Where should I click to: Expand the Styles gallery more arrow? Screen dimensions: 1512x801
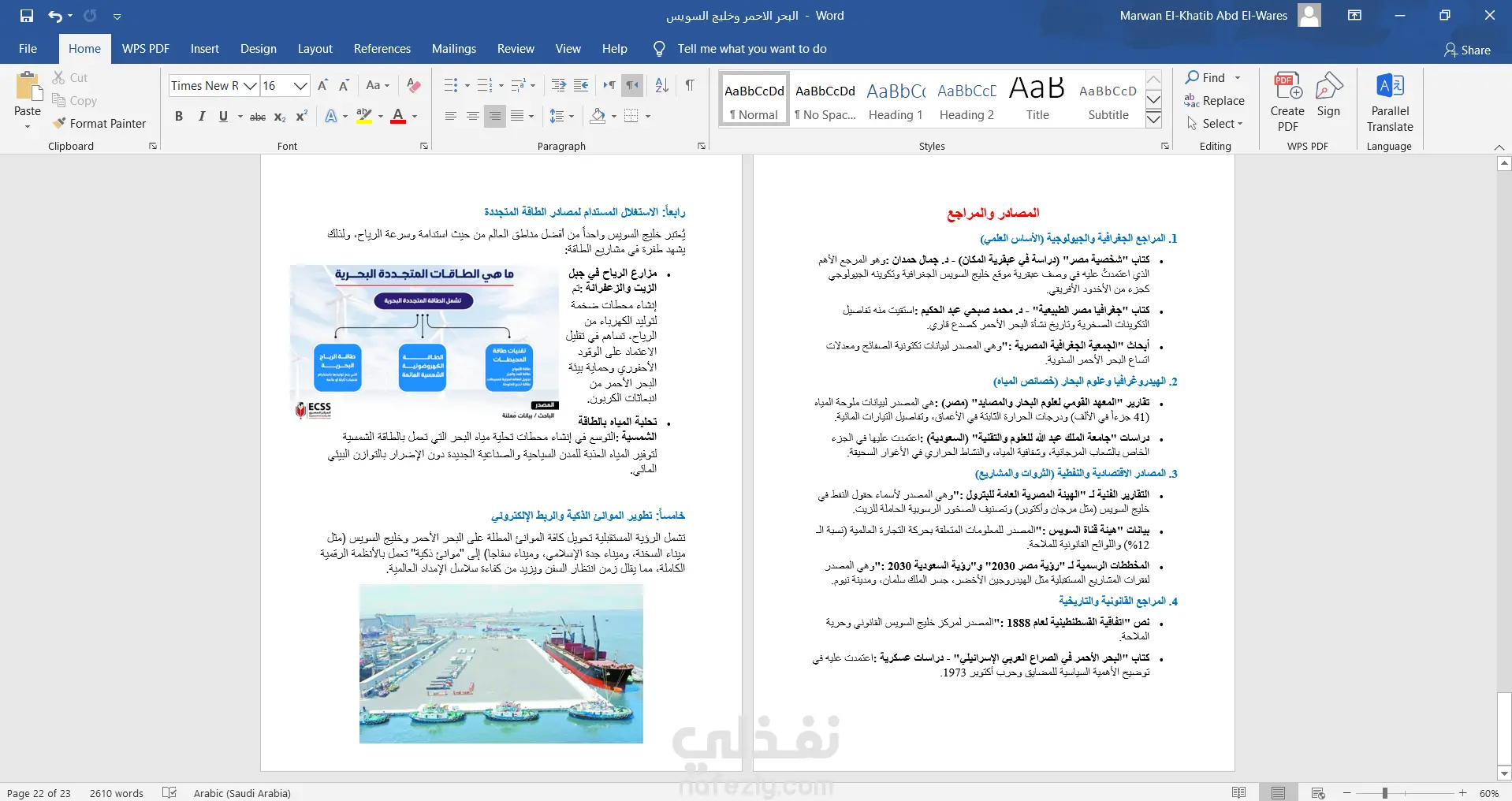click(x=1153, y=118)
